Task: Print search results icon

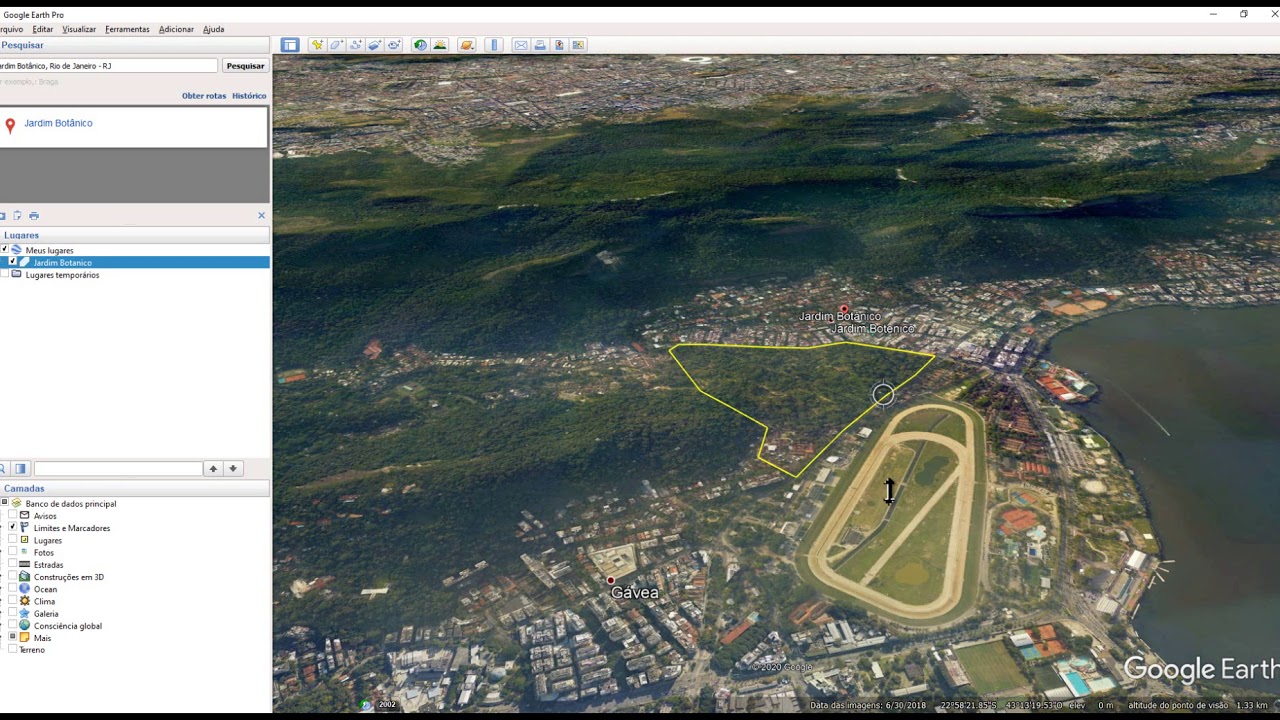Action: [x=33, y=215]
